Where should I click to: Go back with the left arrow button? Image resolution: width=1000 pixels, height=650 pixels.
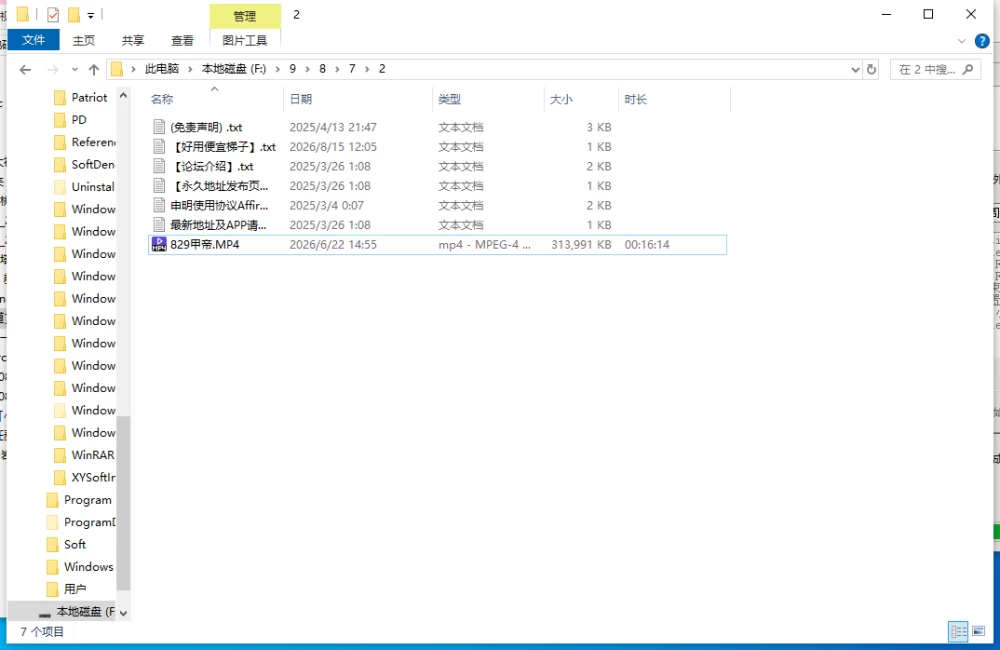(25, 70)
